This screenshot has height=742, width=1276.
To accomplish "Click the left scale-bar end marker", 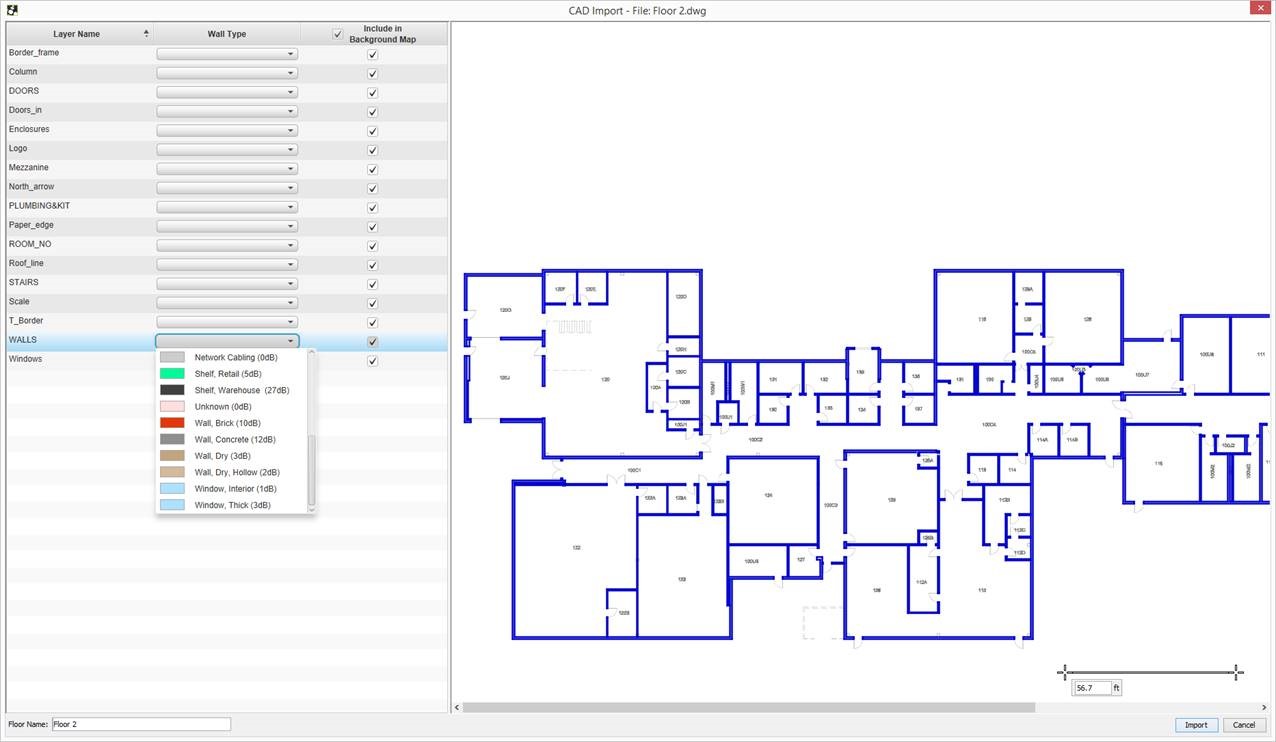I will tap(1064, 672).
